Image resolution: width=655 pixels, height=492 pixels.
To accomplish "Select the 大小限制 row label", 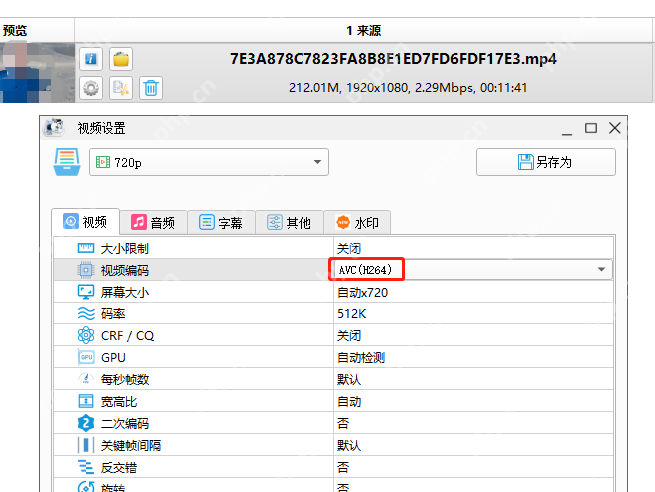I will 124,249.
